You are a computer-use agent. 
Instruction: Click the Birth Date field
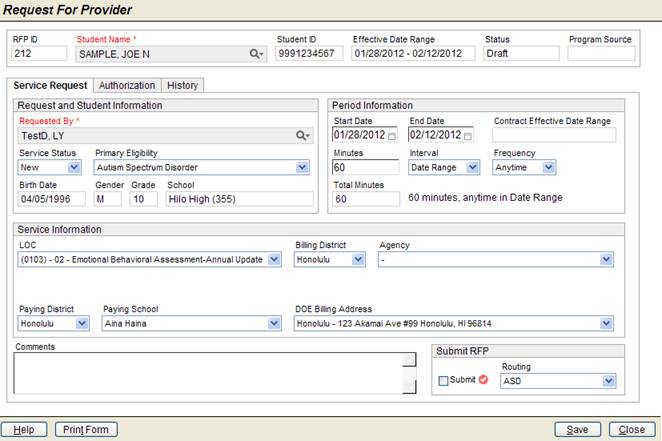52,199
